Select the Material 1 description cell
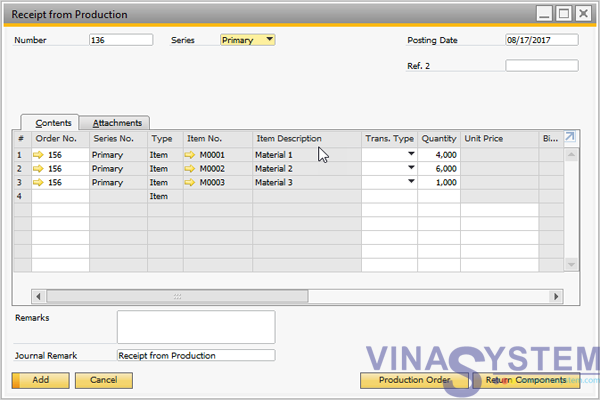Screen dimensions: 600x400 pyautogui.click(x=307, y=155)
